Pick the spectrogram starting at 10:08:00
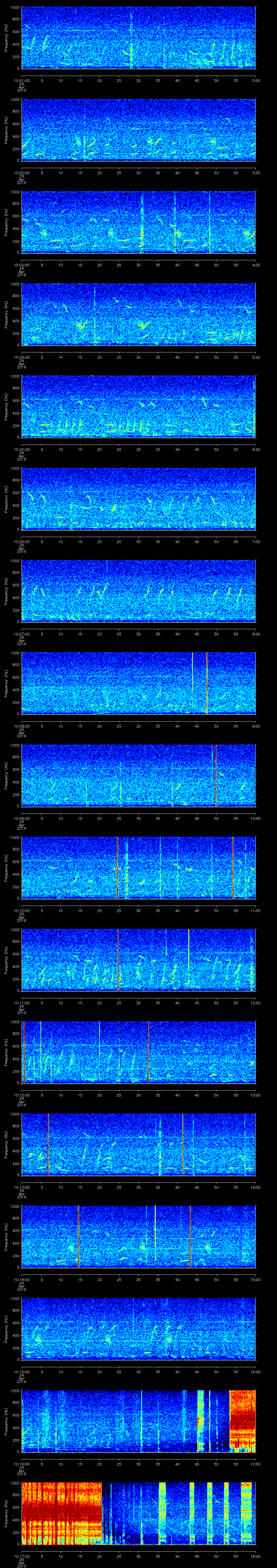 (x=138, y=683)
